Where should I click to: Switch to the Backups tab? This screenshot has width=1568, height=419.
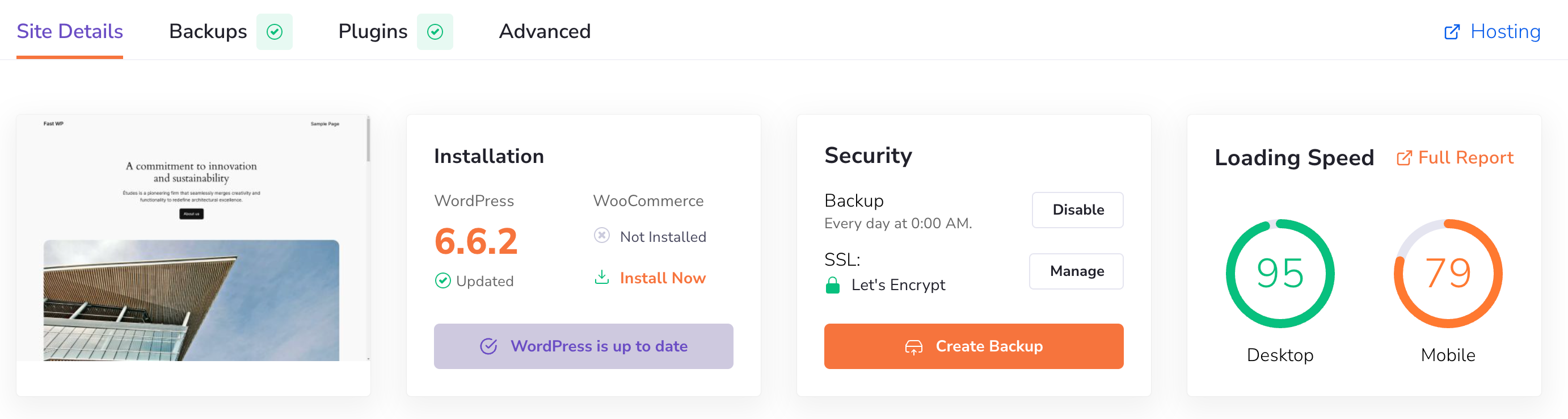[x=208, y=32]
